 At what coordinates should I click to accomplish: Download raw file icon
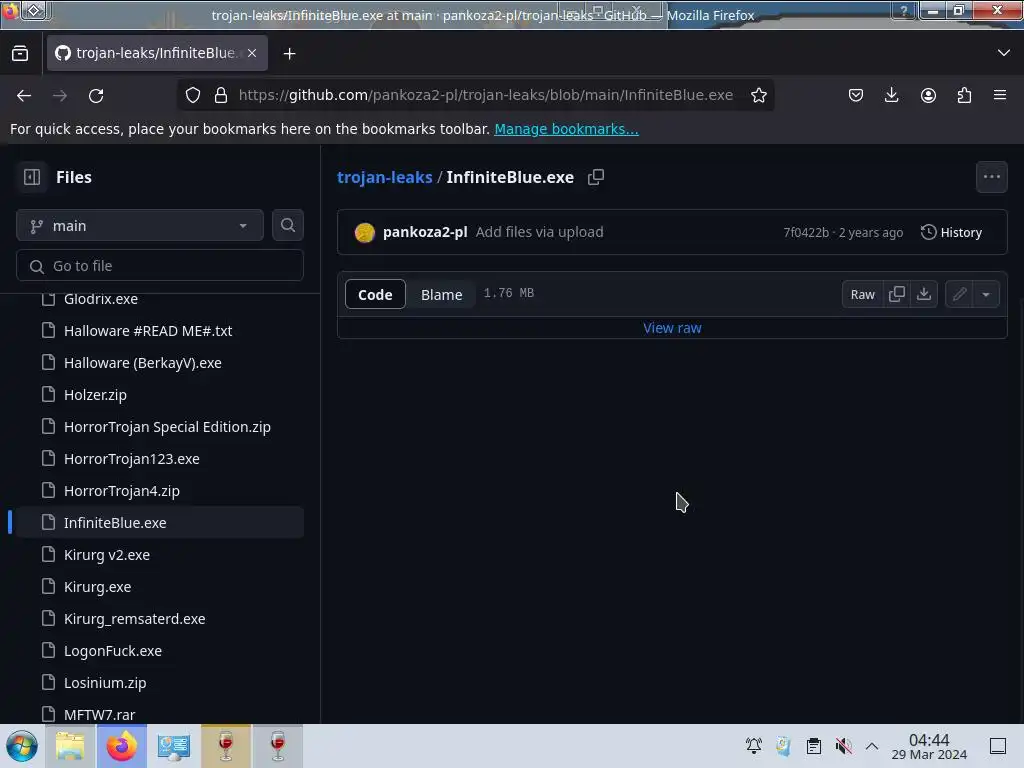[x=924, y=294]
